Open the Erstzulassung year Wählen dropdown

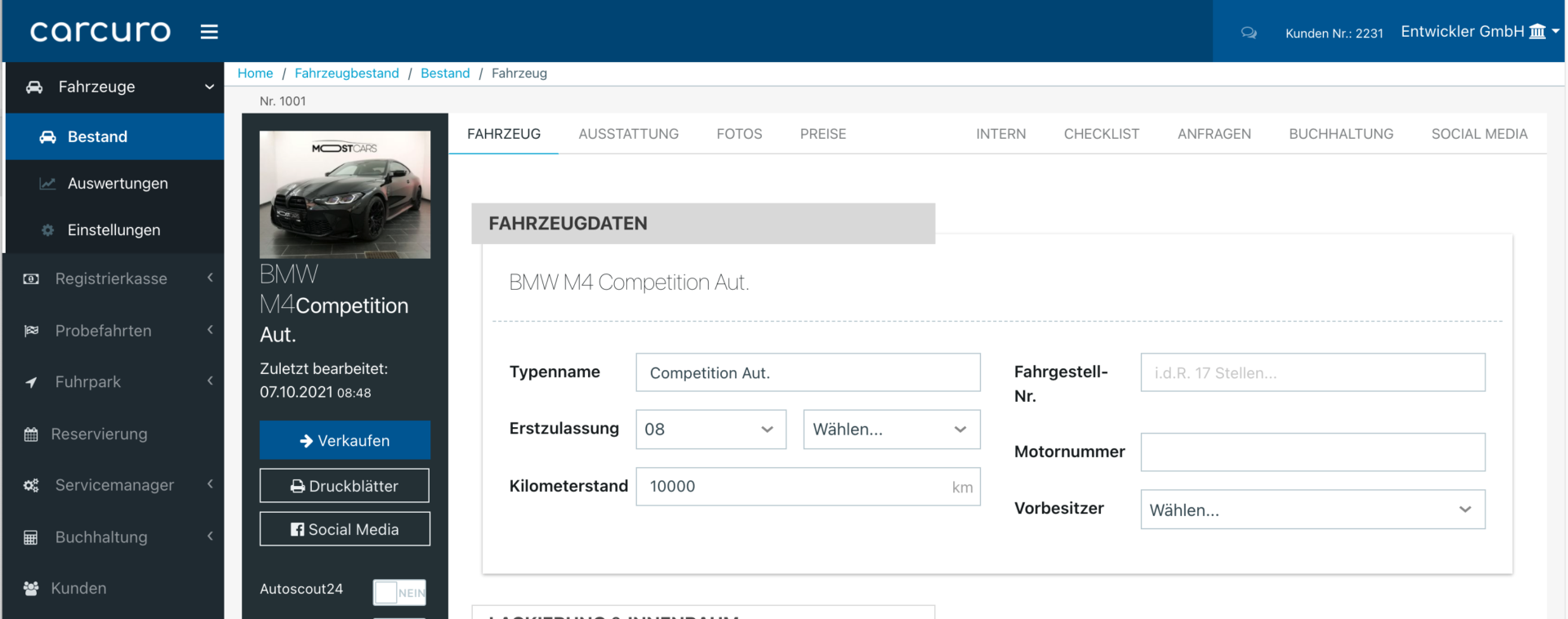[891, 430]
